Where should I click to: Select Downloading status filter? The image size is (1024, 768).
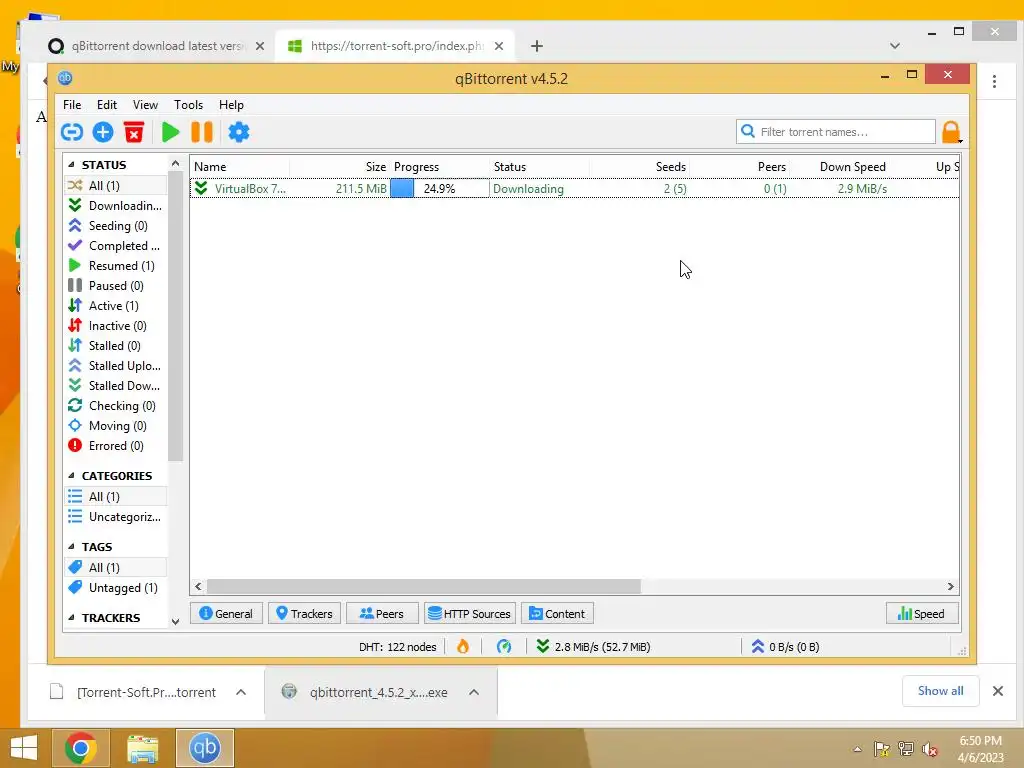pos(116,206)
